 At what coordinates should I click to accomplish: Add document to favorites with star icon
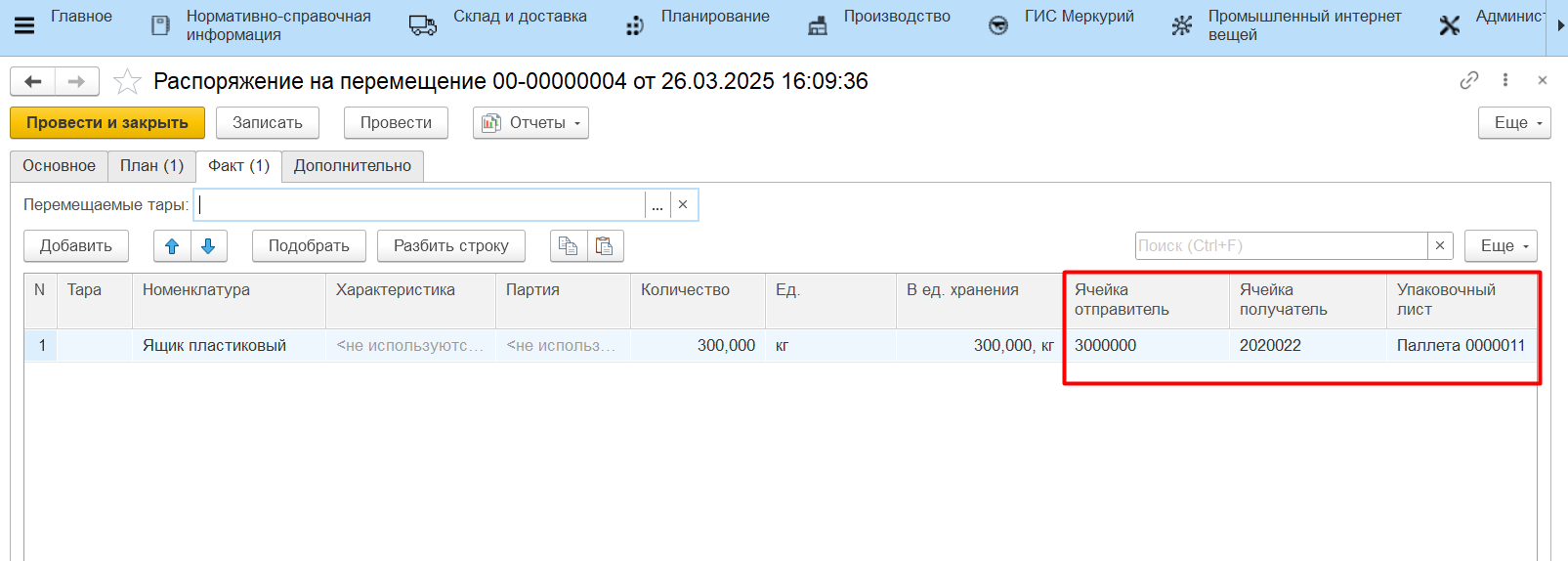[x=127, y=81]
